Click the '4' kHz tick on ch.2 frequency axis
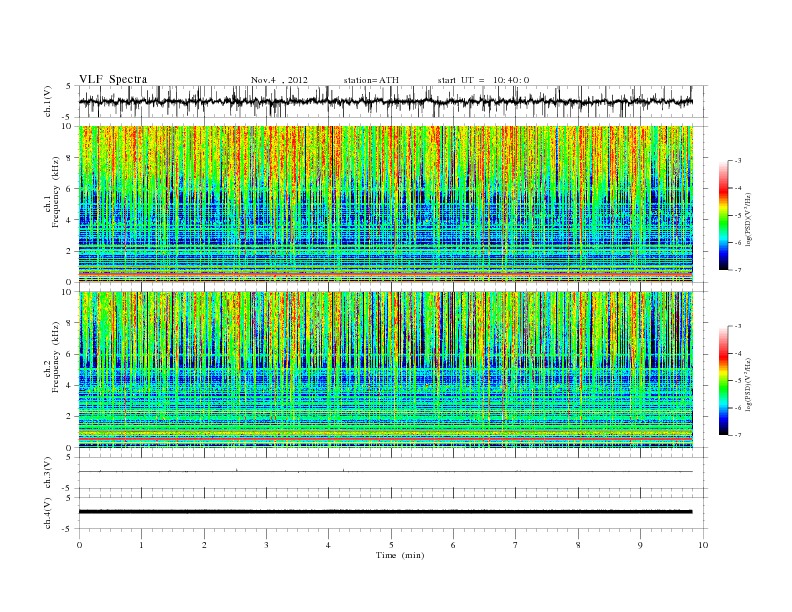The height and width of the screenshot is (612, 792). (x=70, y=385)
